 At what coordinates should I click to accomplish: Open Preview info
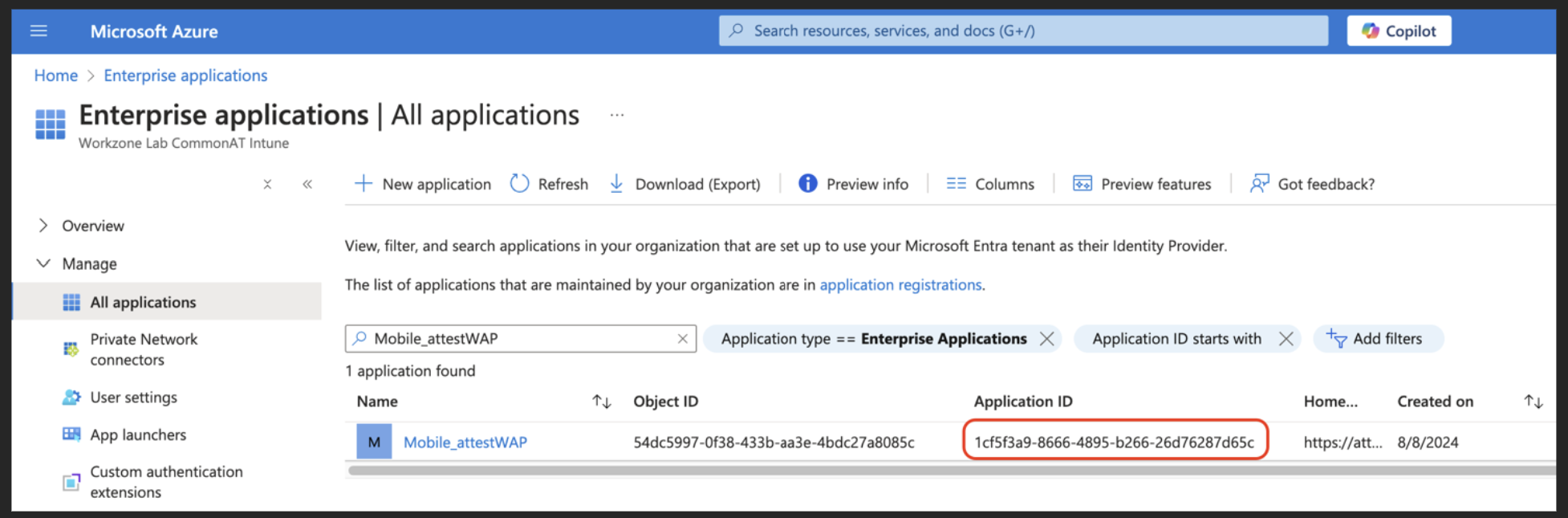pyautogui.click(x=854, y=184)
